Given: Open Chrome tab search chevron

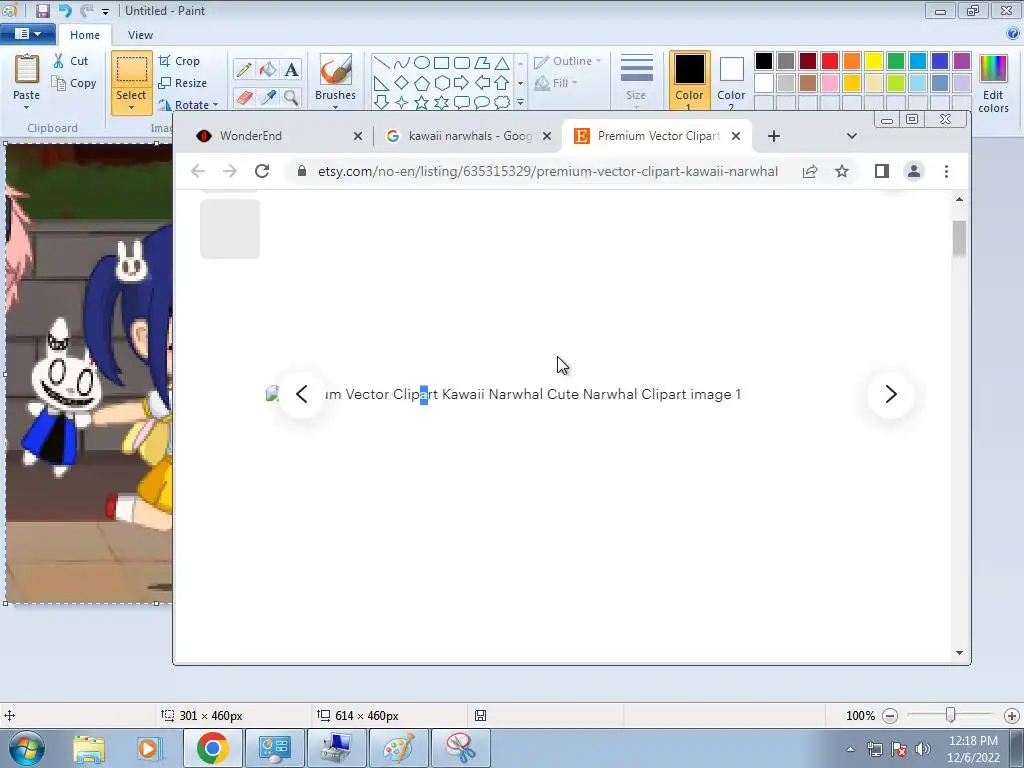Looking at the screenshot, I should [852, 136].
